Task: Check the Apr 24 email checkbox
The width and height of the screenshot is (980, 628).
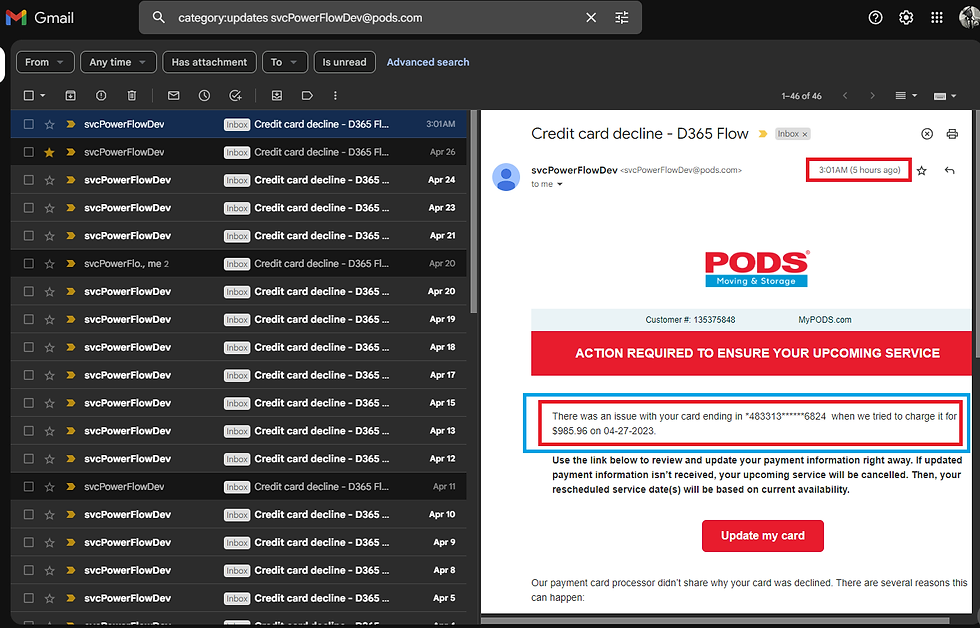Action: (29, 180)
